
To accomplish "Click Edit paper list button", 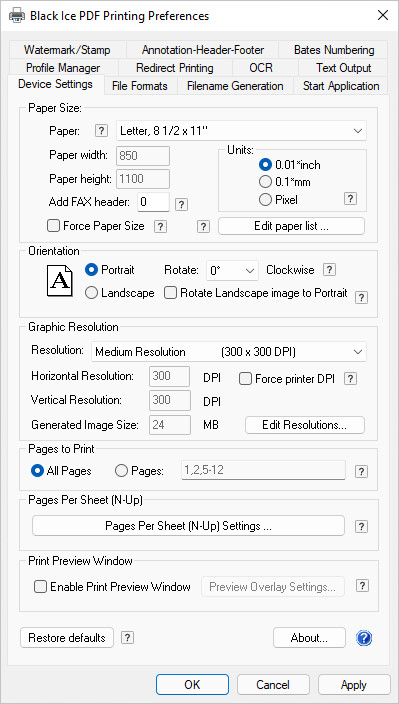I will pos(291,226).
